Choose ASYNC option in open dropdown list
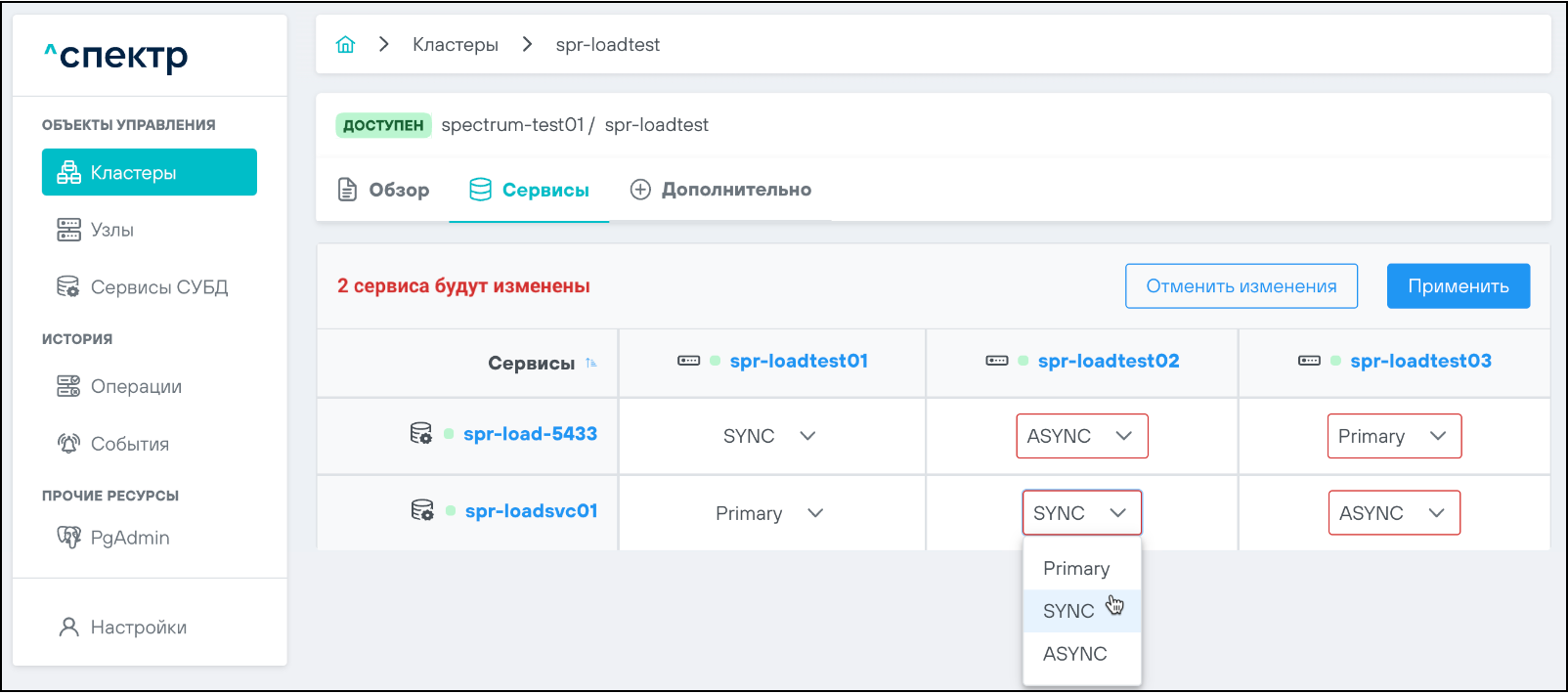The height and width of the screenshot is (694, 1568). point(1075,654)
